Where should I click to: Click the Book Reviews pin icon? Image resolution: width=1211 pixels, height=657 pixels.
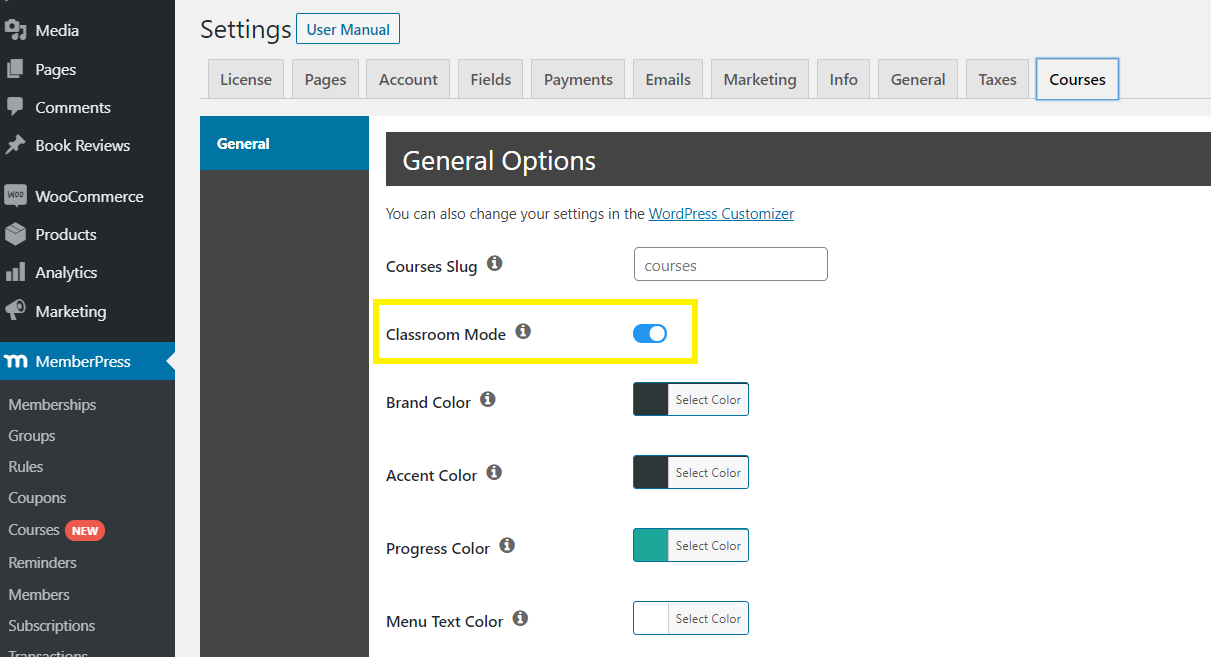[x=15, y=145]
